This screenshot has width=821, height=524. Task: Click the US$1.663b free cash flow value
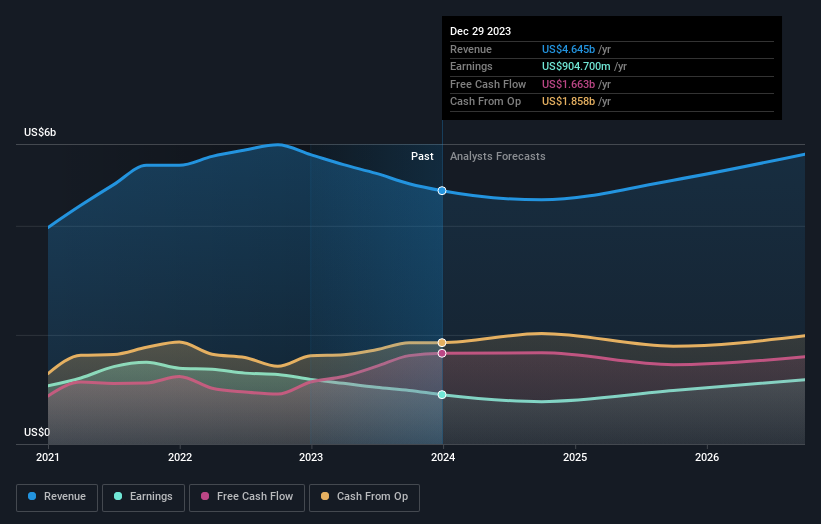(568, 84)
